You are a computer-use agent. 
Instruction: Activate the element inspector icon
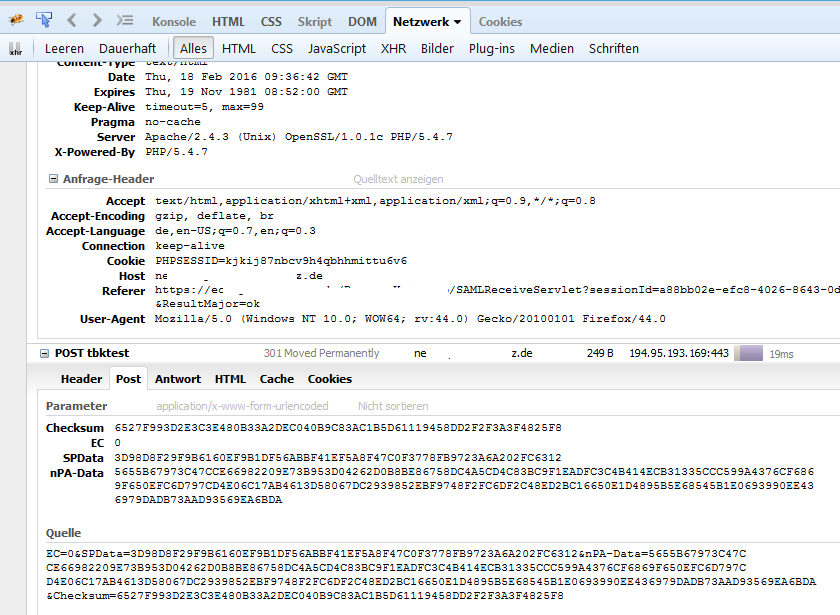point(44,20)
